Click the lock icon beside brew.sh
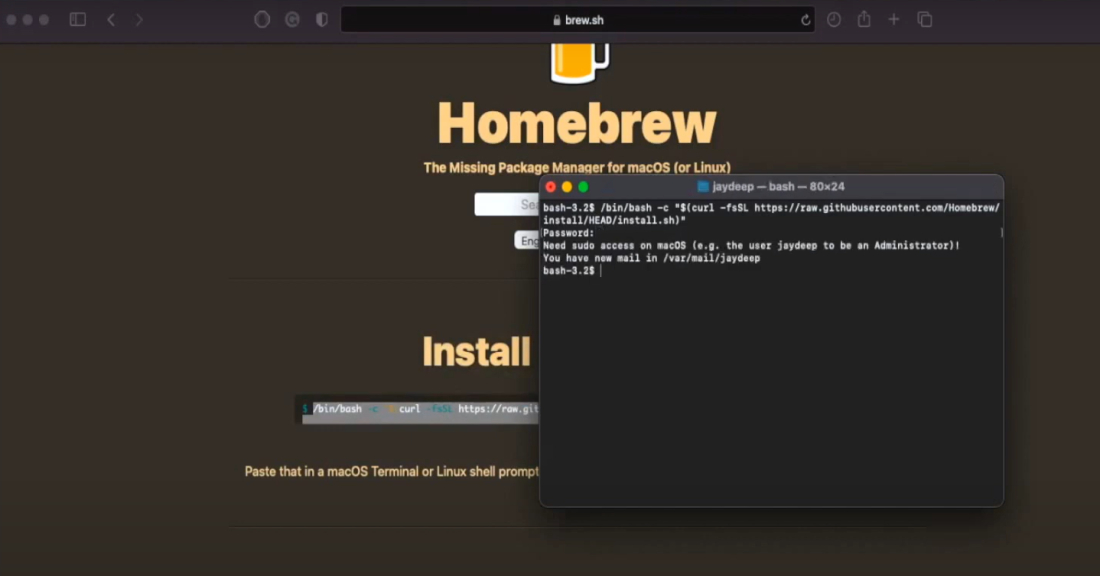The image size is (1100, 576). (557, 20)
